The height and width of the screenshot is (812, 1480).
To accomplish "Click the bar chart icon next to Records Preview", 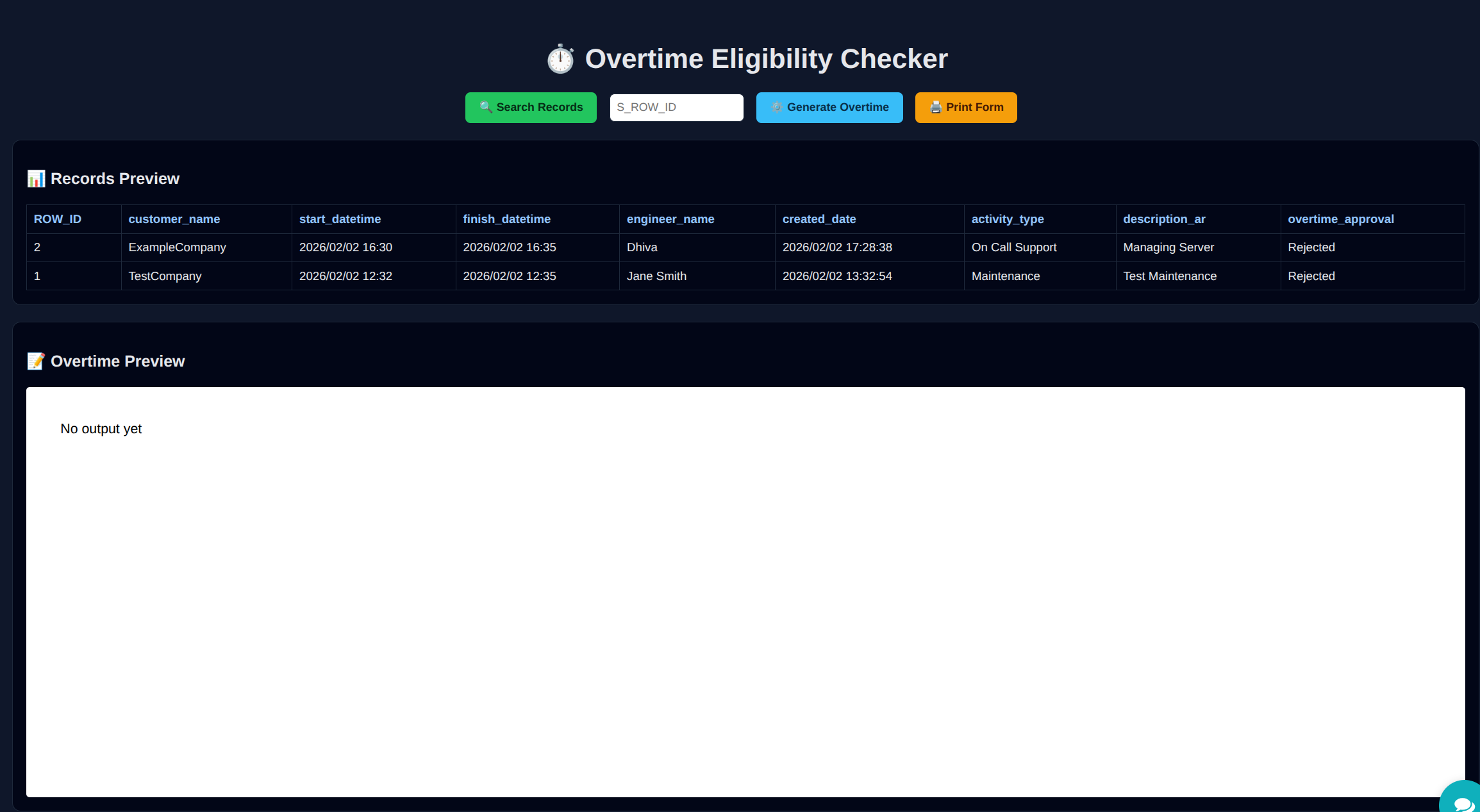I will pyautogui.click(x=37, y=178).
